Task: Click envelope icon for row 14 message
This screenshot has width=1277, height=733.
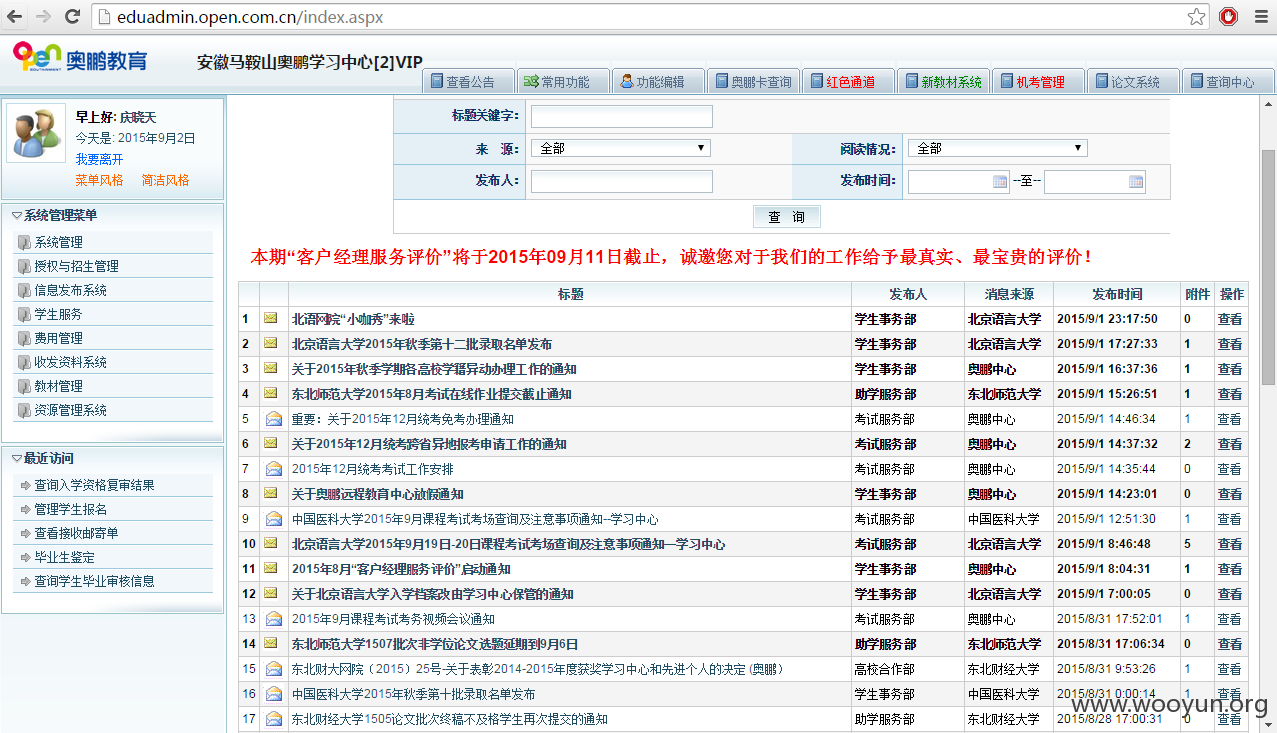Action: (x=271, y=644)
